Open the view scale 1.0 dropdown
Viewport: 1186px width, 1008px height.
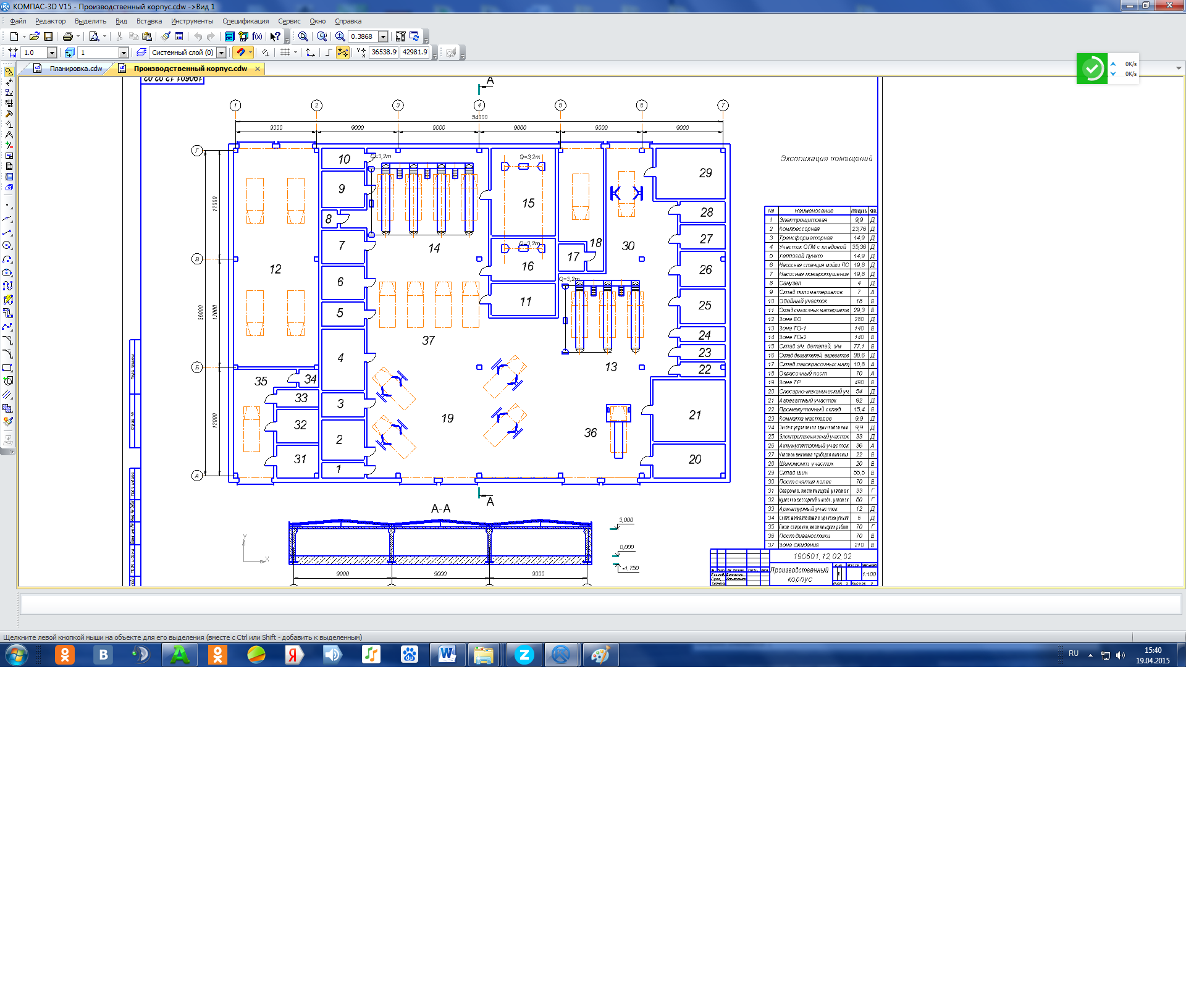pos(52,52)
